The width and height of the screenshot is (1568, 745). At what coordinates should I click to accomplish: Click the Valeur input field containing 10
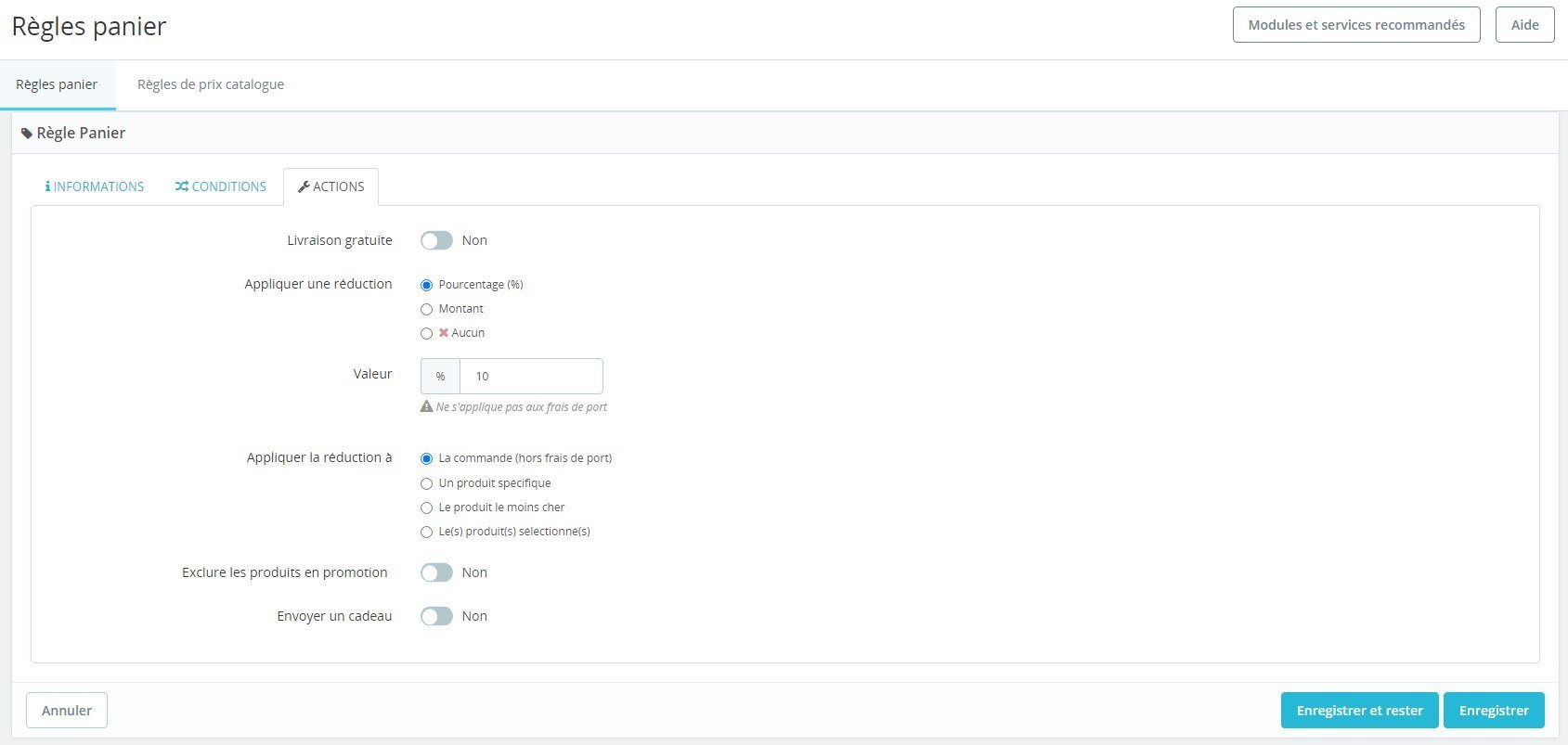531,376
